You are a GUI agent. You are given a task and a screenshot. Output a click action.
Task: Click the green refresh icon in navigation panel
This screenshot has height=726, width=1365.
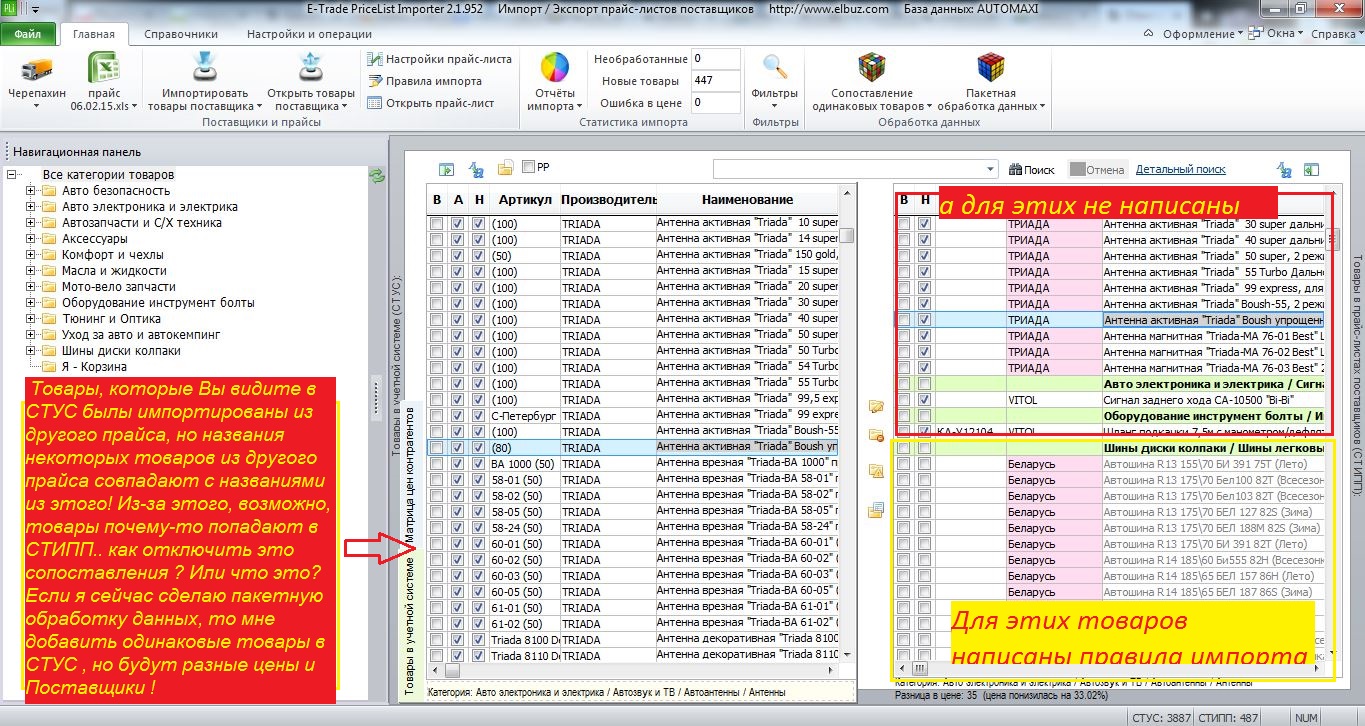click(377, 176)
